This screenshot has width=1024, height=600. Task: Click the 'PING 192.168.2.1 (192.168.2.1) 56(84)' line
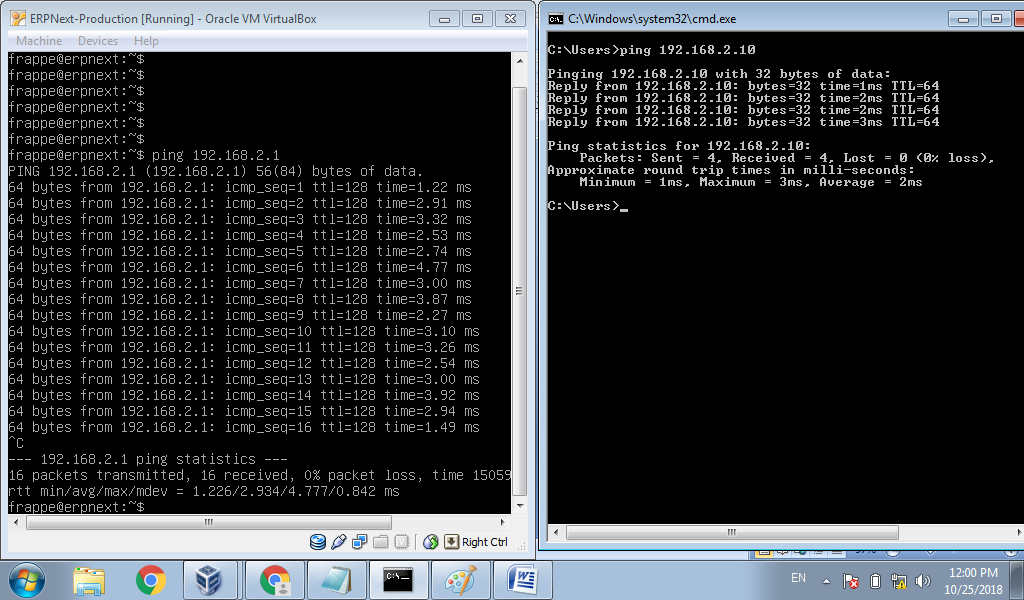click(x=216, y=171)
